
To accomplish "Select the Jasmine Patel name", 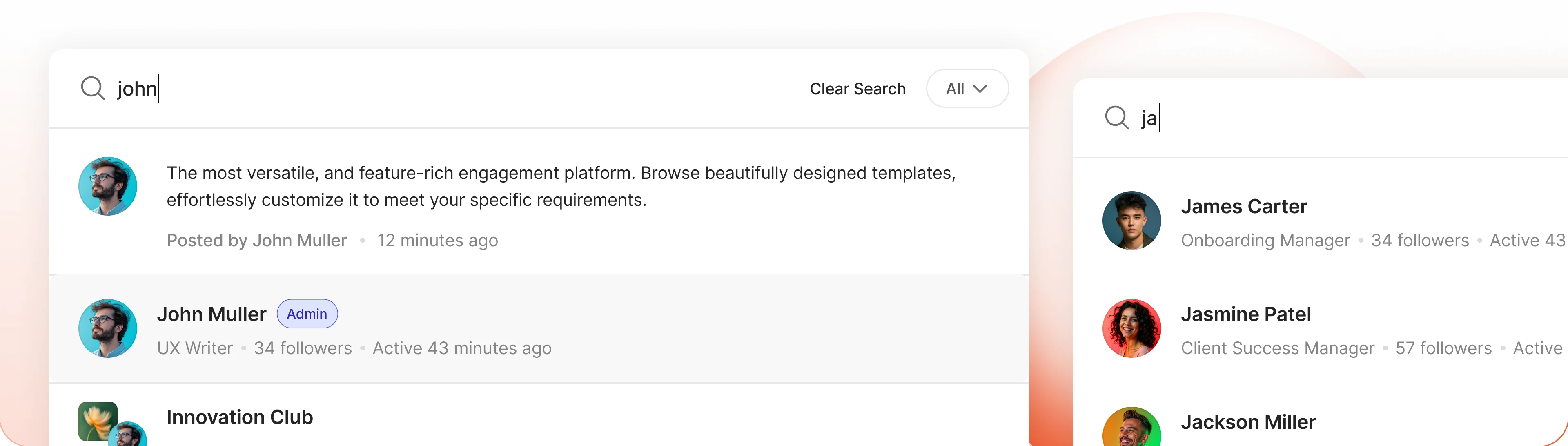I will click(1245, 314).
